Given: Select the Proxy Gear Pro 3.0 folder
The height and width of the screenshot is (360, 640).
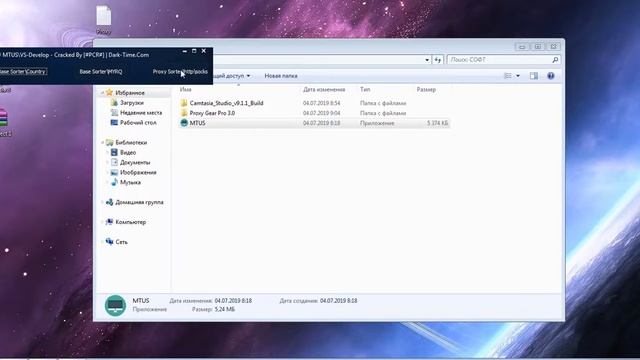Looking at the screenshot, I should (212, 113).
